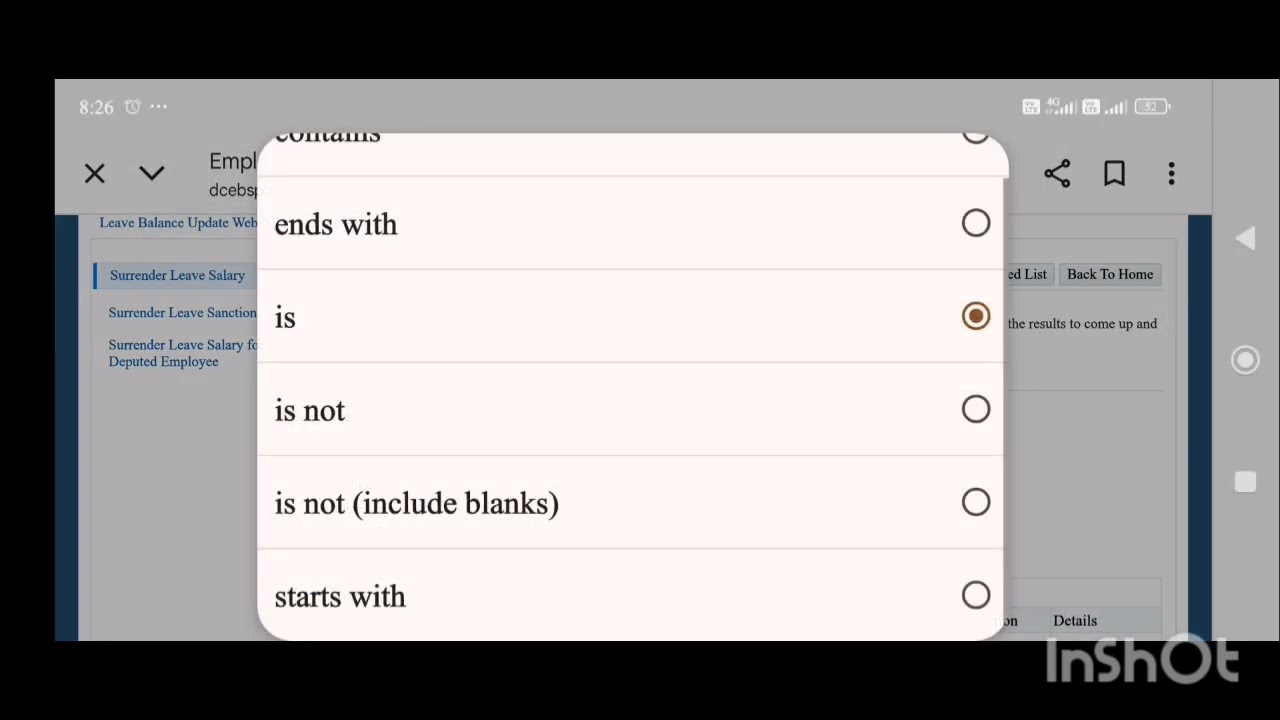Click the Back To Home button
This screenshot has width=1280, height=720.
pos(1110,274)
